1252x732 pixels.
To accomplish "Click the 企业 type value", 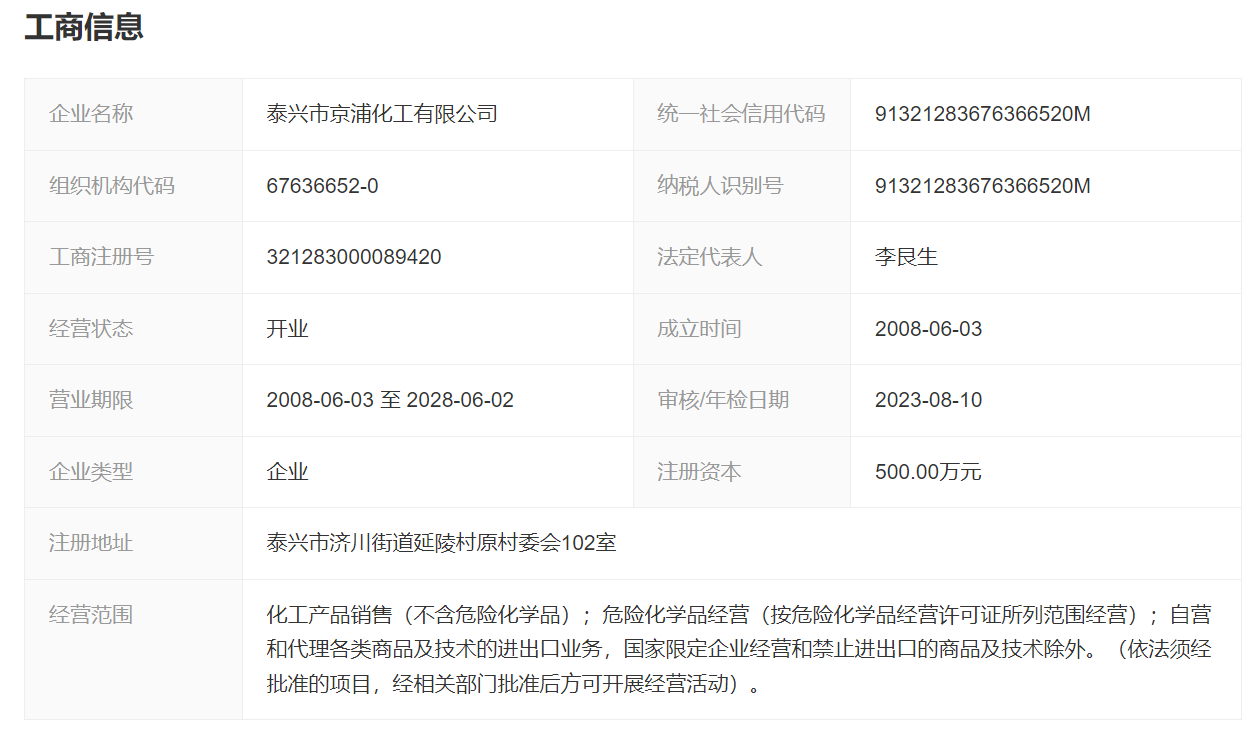I will [287, 472].
